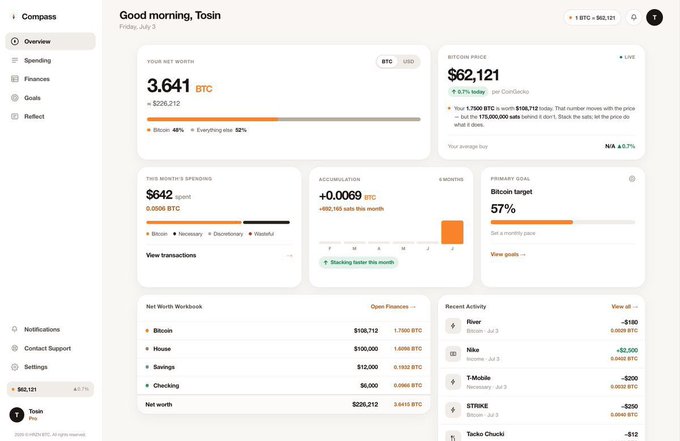Select the House row in workbook
The image size is (680, 441).
284,349
